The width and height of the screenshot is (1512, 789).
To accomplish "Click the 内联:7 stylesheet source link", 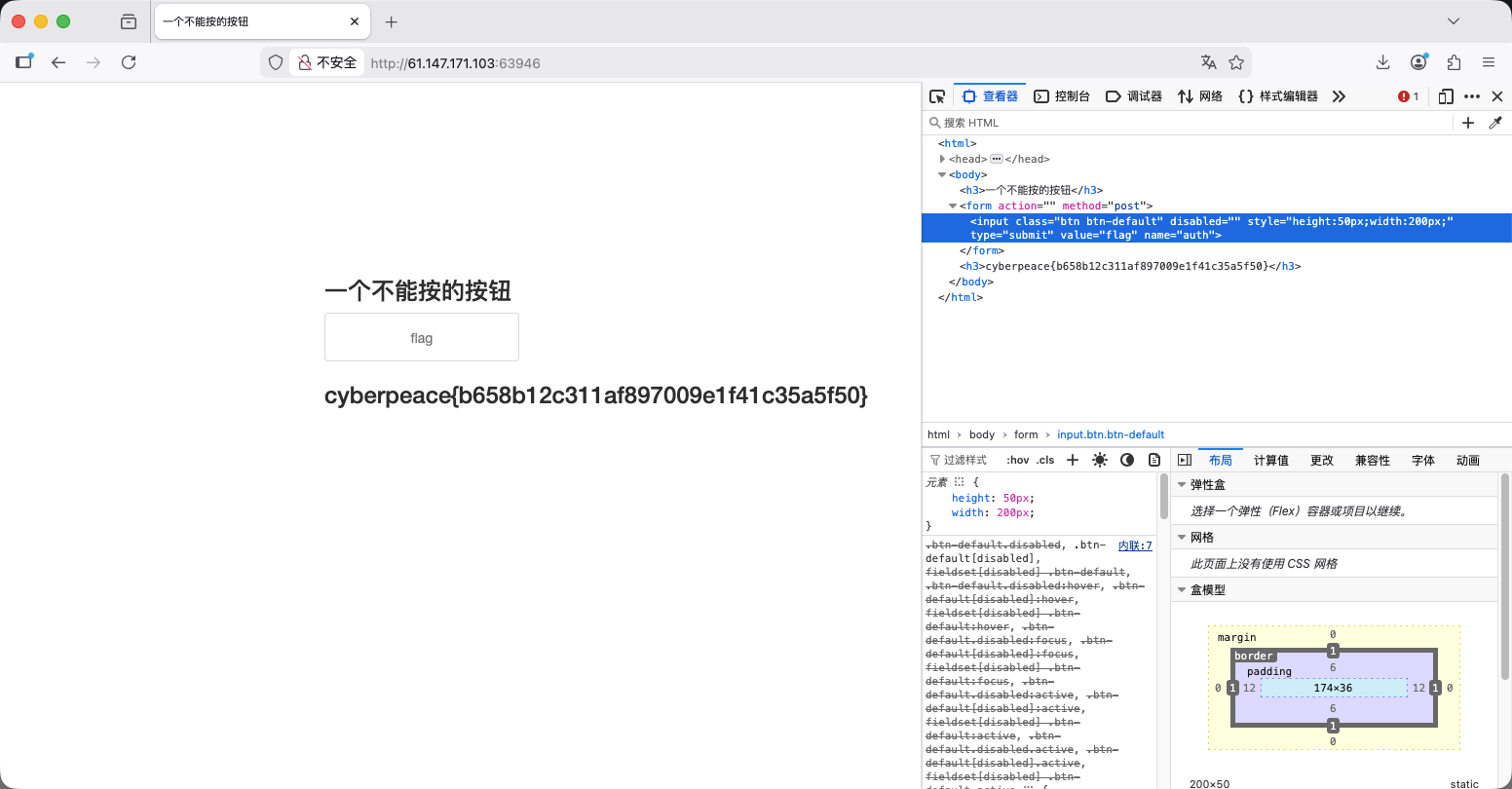I will 1135,545.
